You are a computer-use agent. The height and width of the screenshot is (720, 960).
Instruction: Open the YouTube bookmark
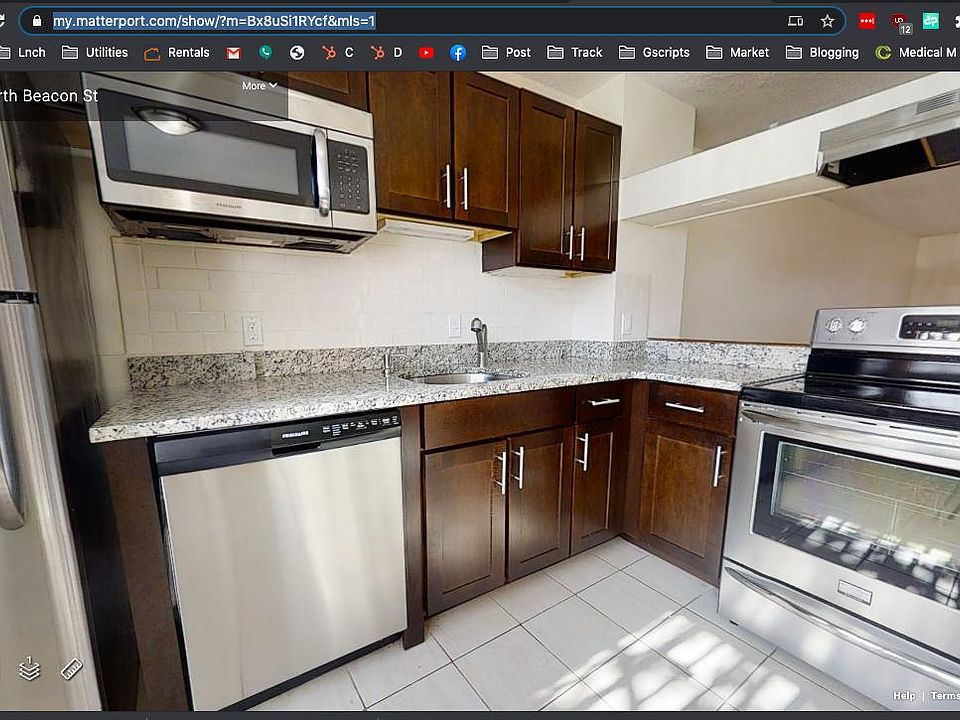pos(426,53)
